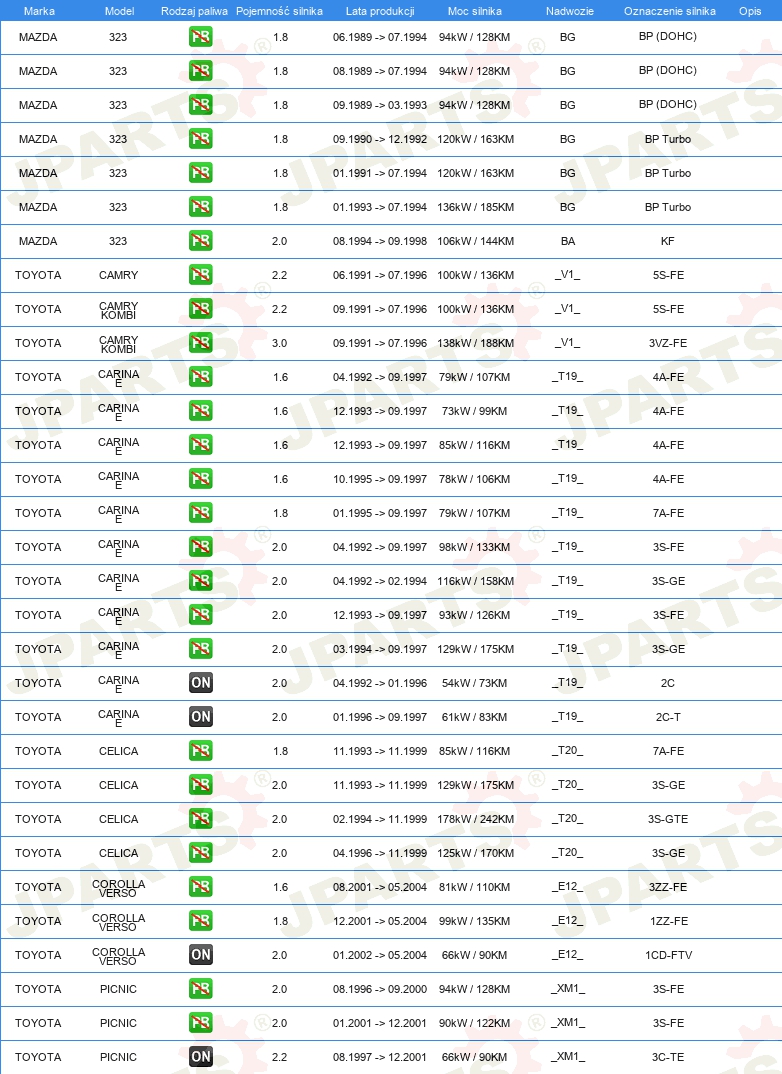Click the Model column header
Viewport: 782px width, 1074px height.
click(119, 11)
